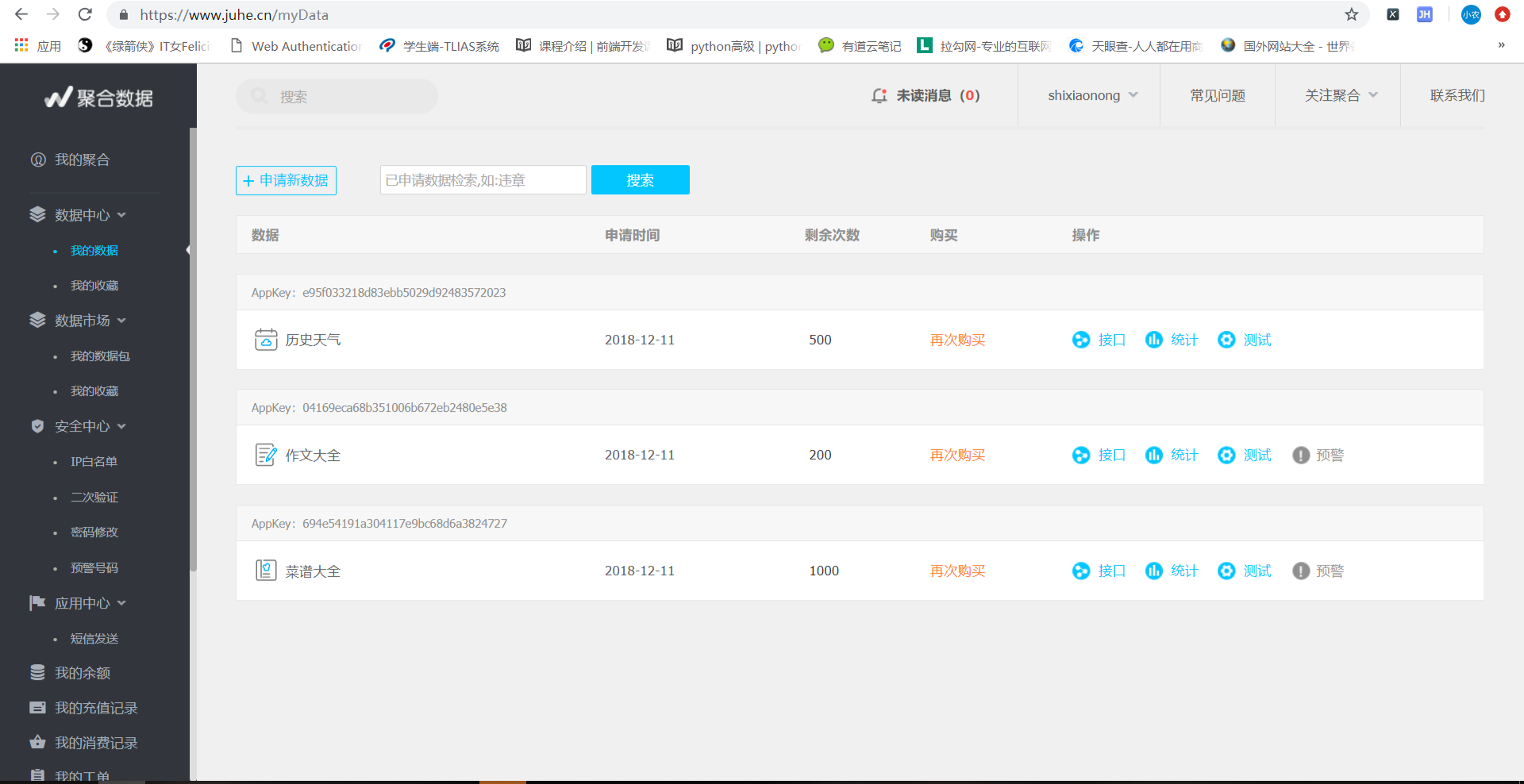Click the 历史天气 calendar icon

tap(266, 340)
